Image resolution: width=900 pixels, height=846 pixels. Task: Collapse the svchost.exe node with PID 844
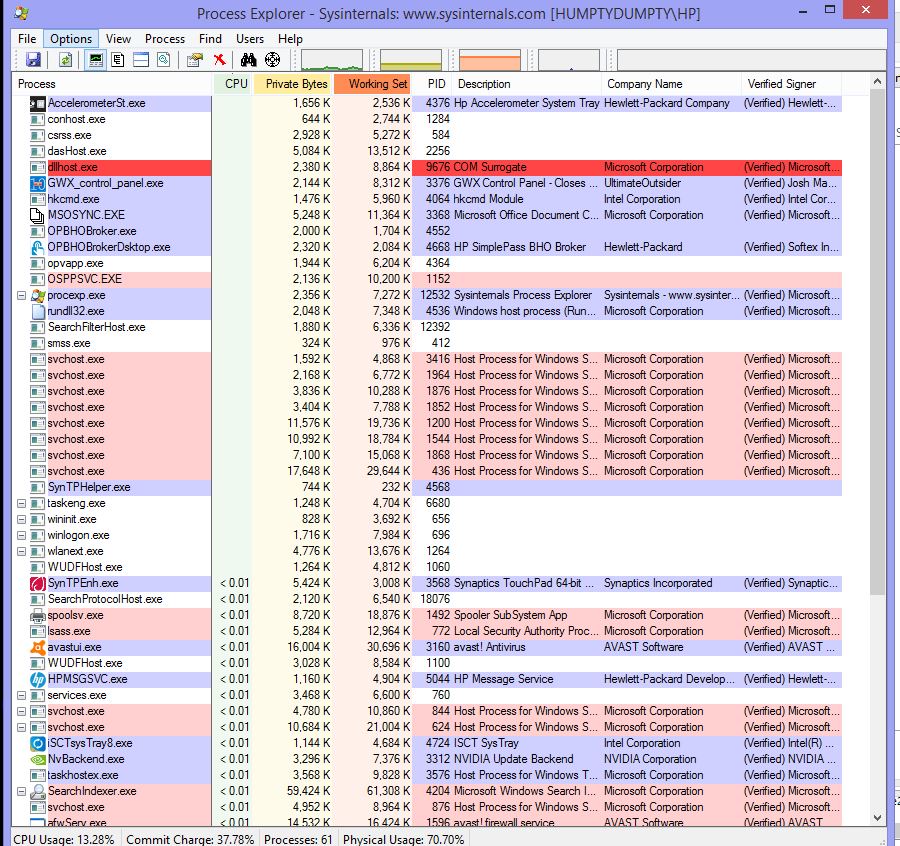point(21,712)
